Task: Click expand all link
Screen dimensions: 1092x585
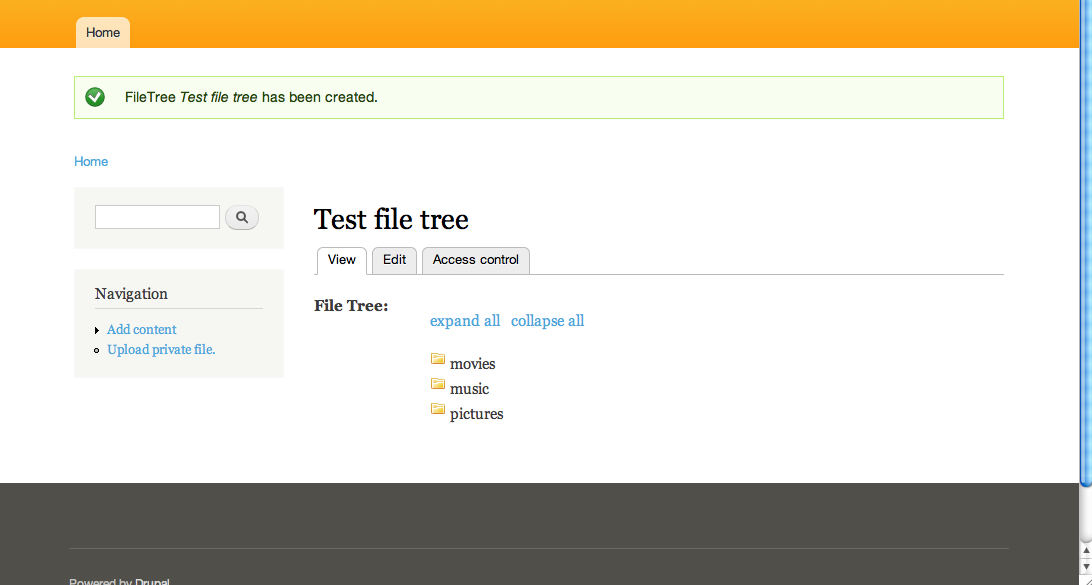Action: tap(465, 320)
